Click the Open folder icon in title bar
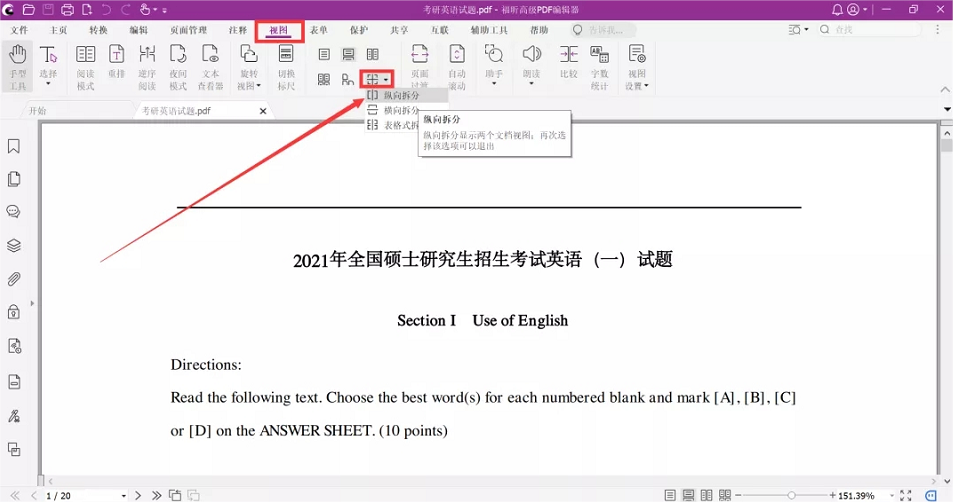The height and width of the screenshot is (502, 953). [28, 10]
